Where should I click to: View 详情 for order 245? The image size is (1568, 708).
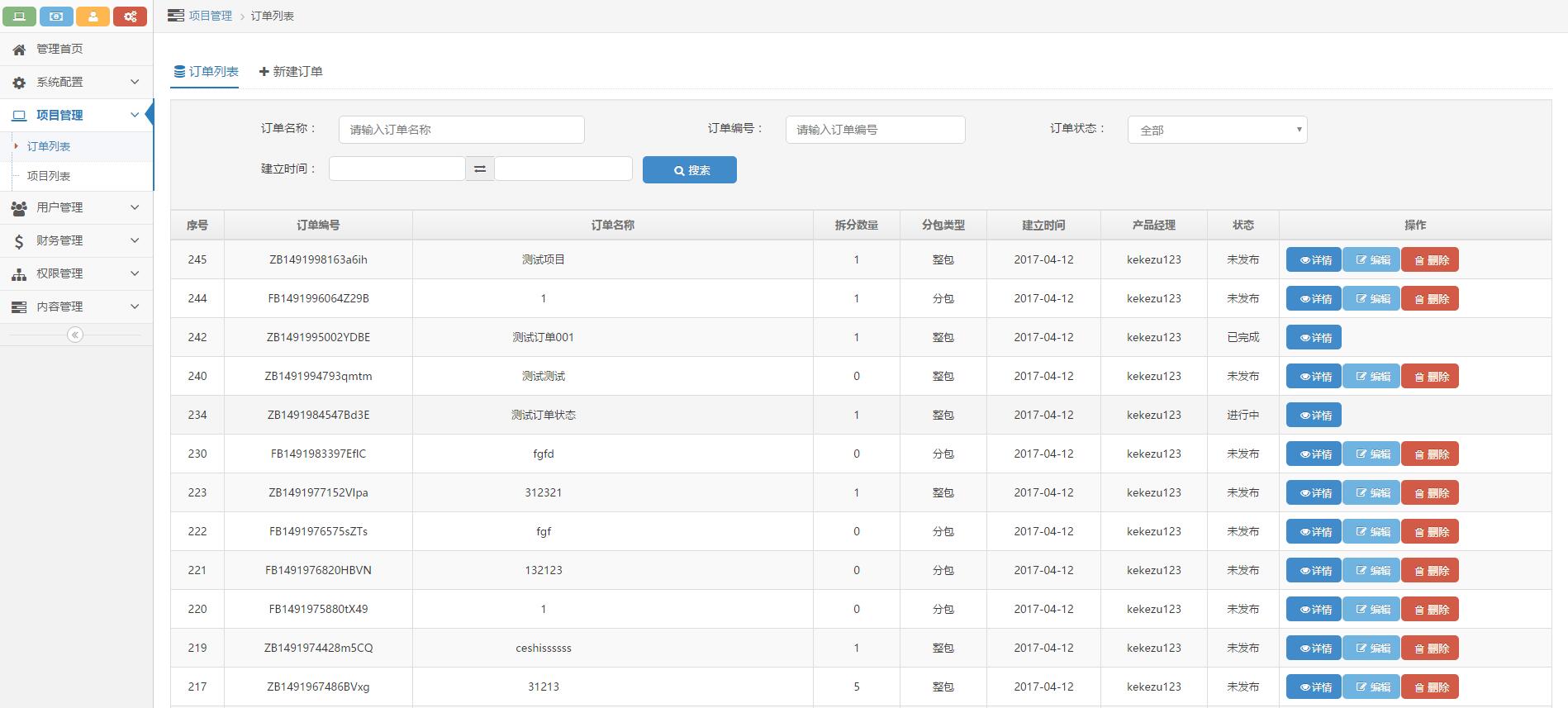coord(1314,260)
